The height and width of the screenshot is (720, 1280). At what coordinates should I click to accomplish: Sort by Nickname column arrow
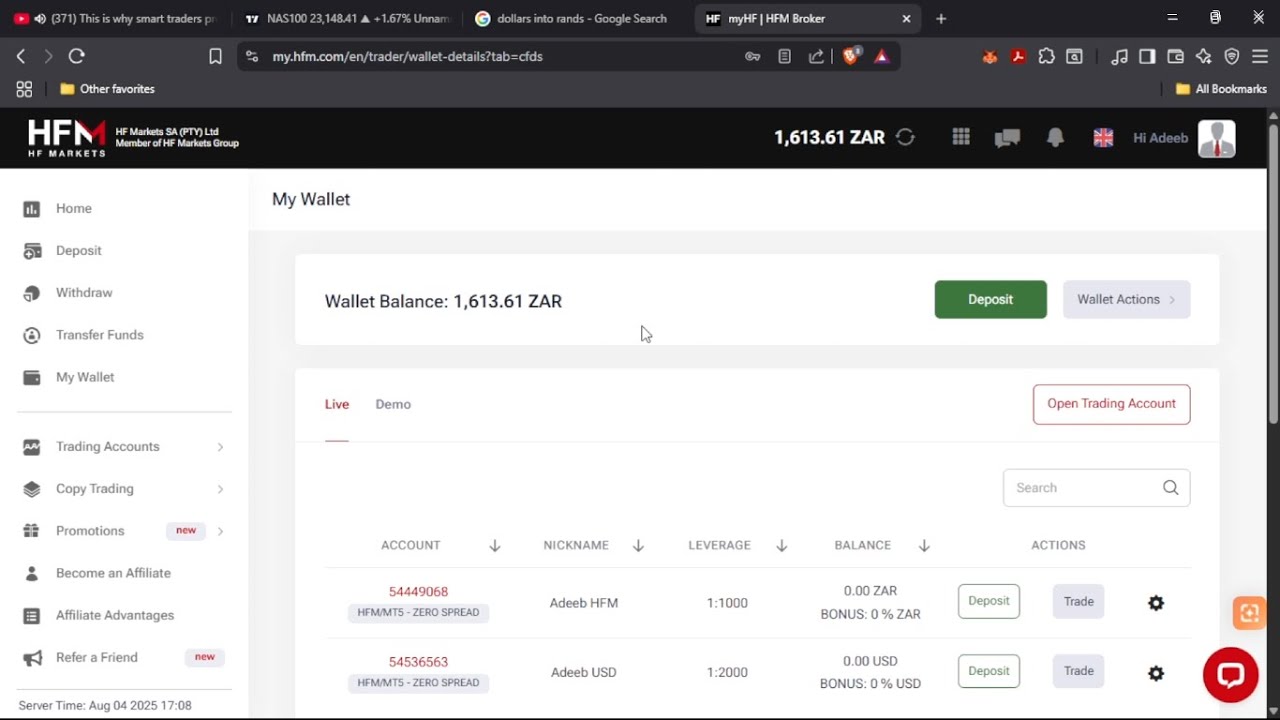[x=638, y=546]
